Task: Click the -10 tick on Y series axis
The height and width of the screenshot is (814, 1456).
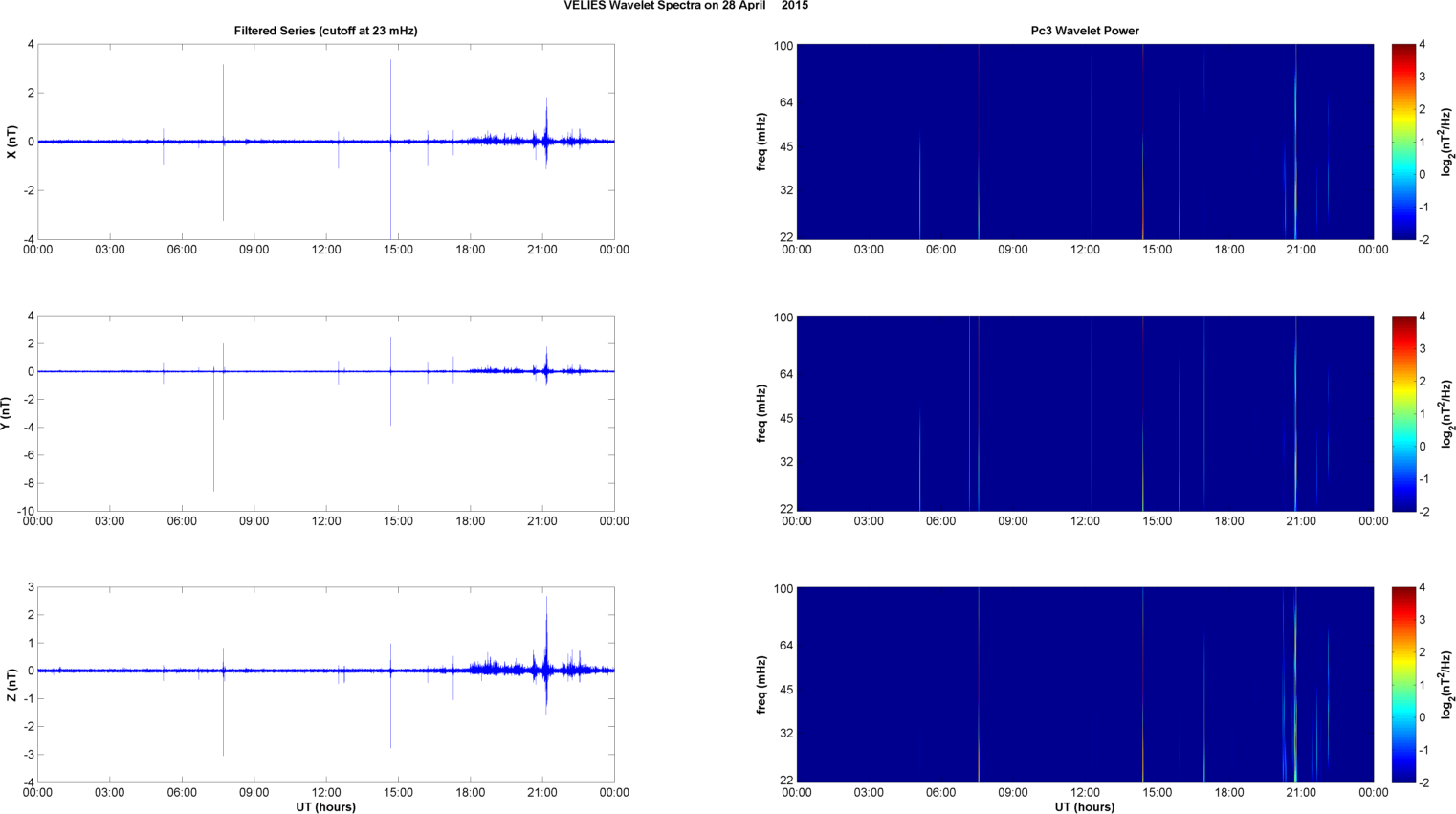Action: (x=25, y=511)
